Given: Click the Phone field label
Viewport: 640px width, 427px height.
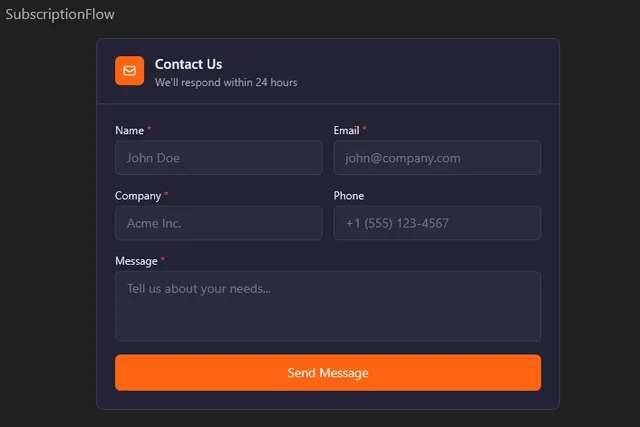Looking at the screenshot, I should coord(349,196).
